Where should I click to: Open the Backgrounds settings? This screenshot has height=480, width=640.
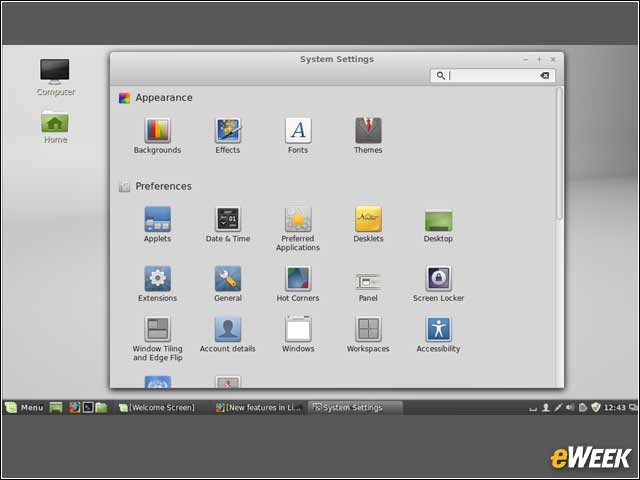click(158, 136)
